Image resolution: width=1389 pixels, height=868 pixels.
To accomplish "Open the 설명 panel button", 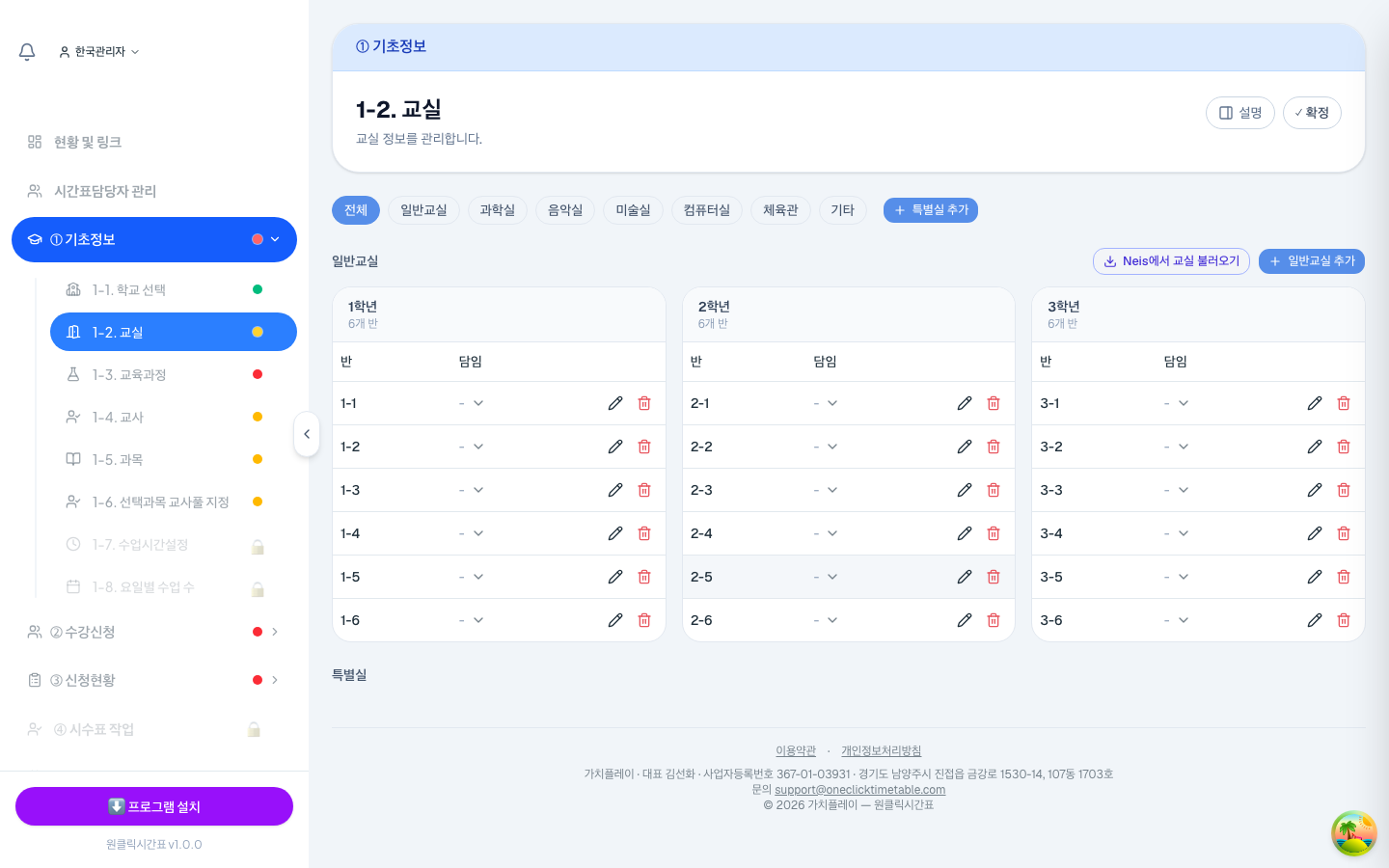I will click(1240, 113).
